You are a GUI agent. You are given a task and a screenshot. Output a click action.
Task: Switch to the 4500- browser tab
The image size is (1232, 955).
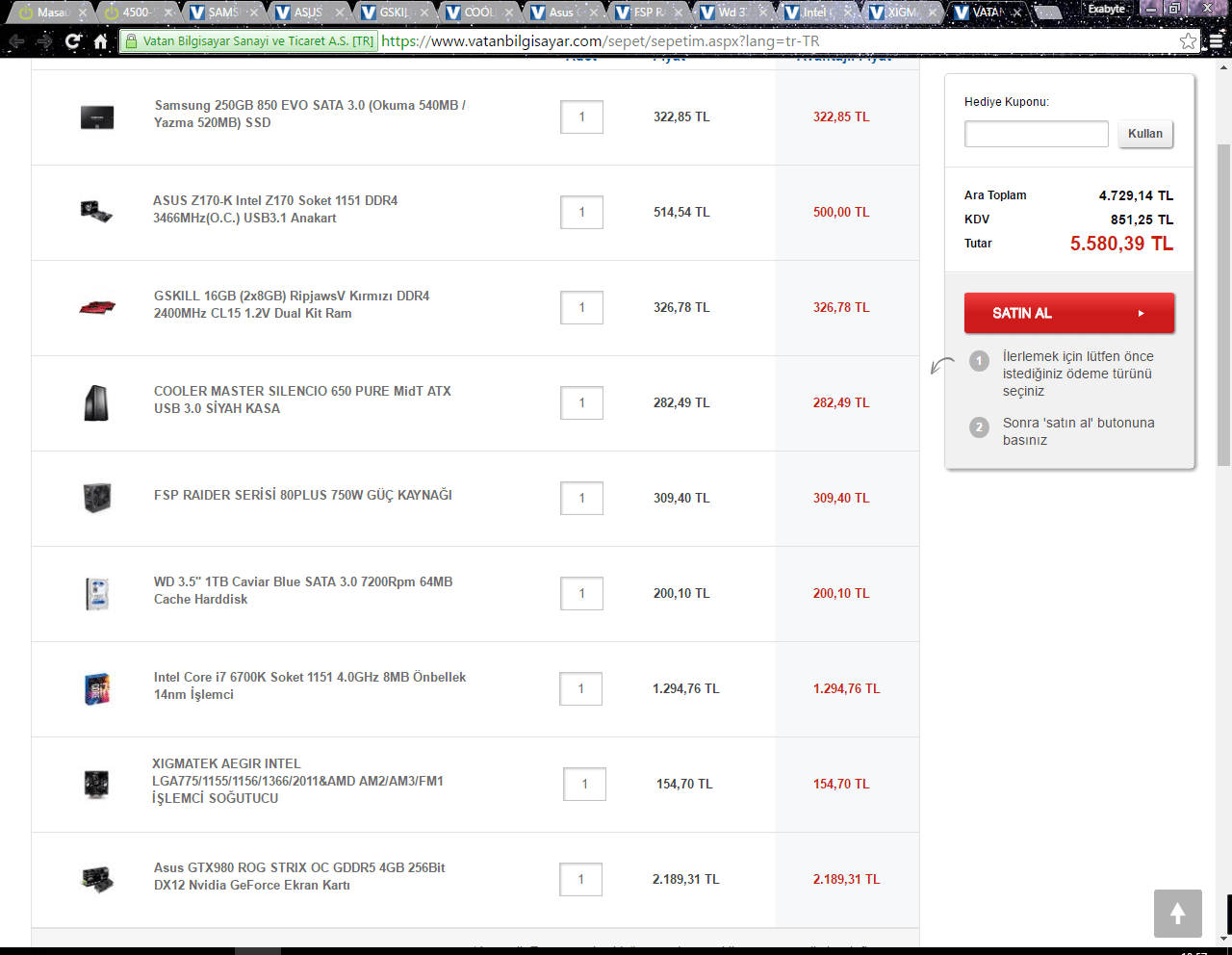point(136,13)
